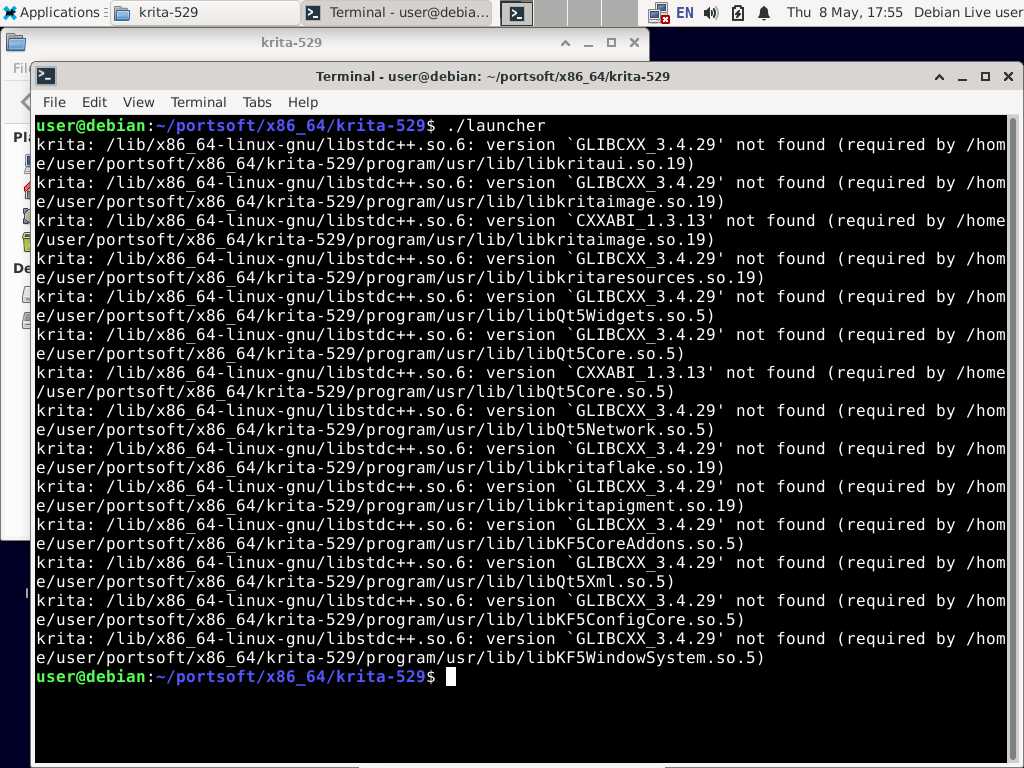Open the Tabs menu
1024x768 pixels.
[x=257, y=103]
